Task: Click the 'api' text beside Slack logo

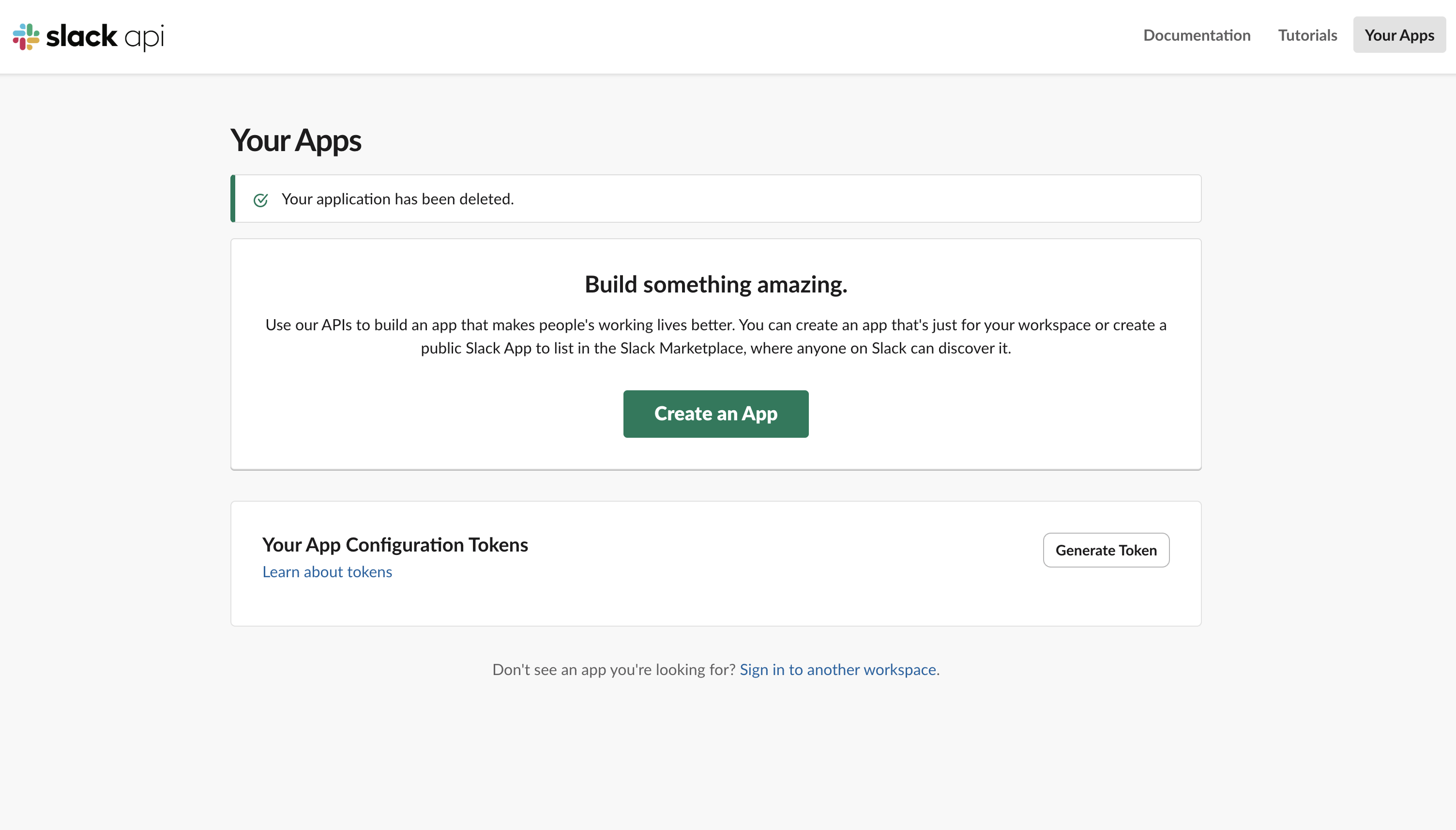Action: (x=144, y=38)
